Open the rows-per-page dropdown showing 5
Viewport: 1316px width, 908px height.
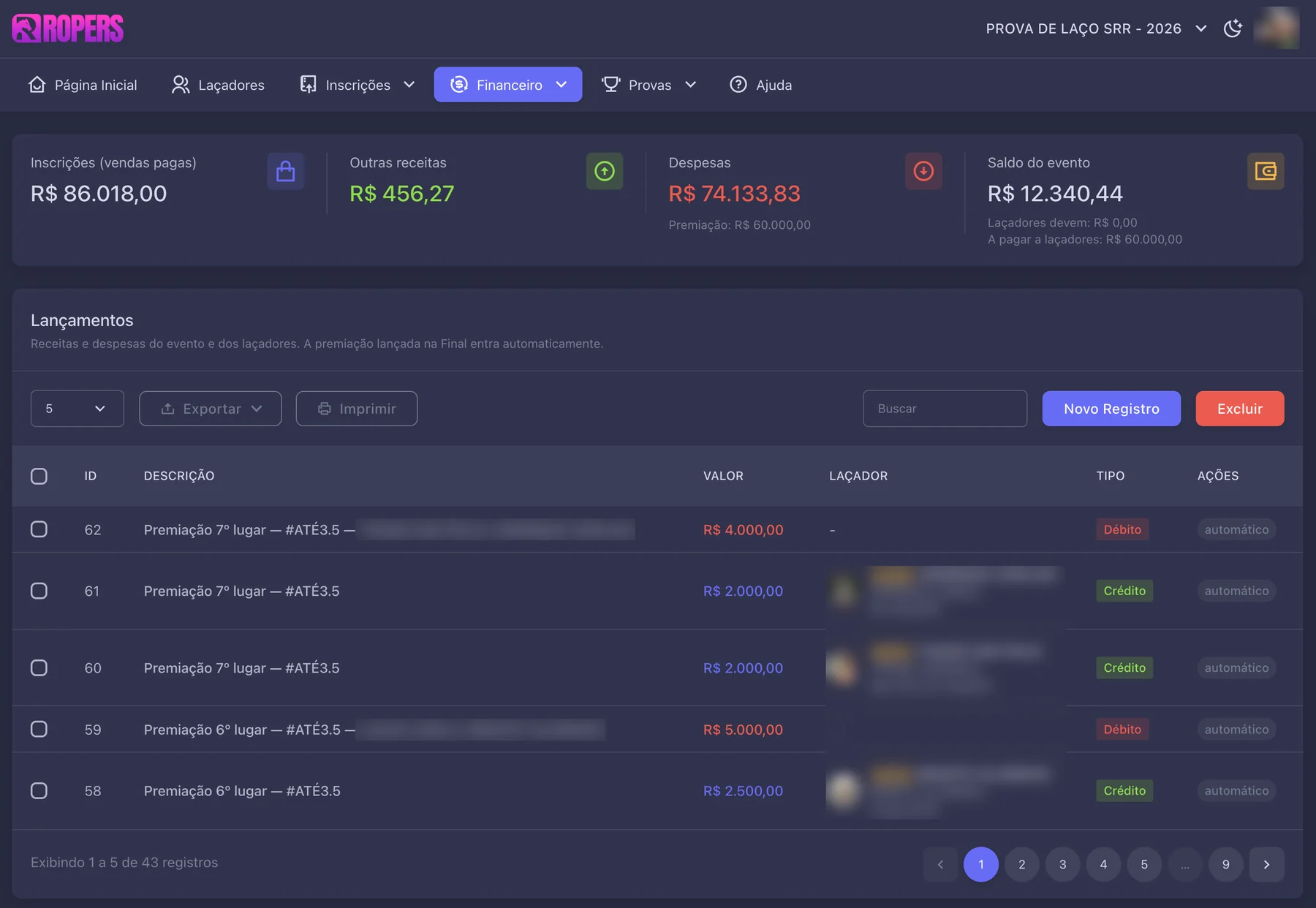click(77, 409)
